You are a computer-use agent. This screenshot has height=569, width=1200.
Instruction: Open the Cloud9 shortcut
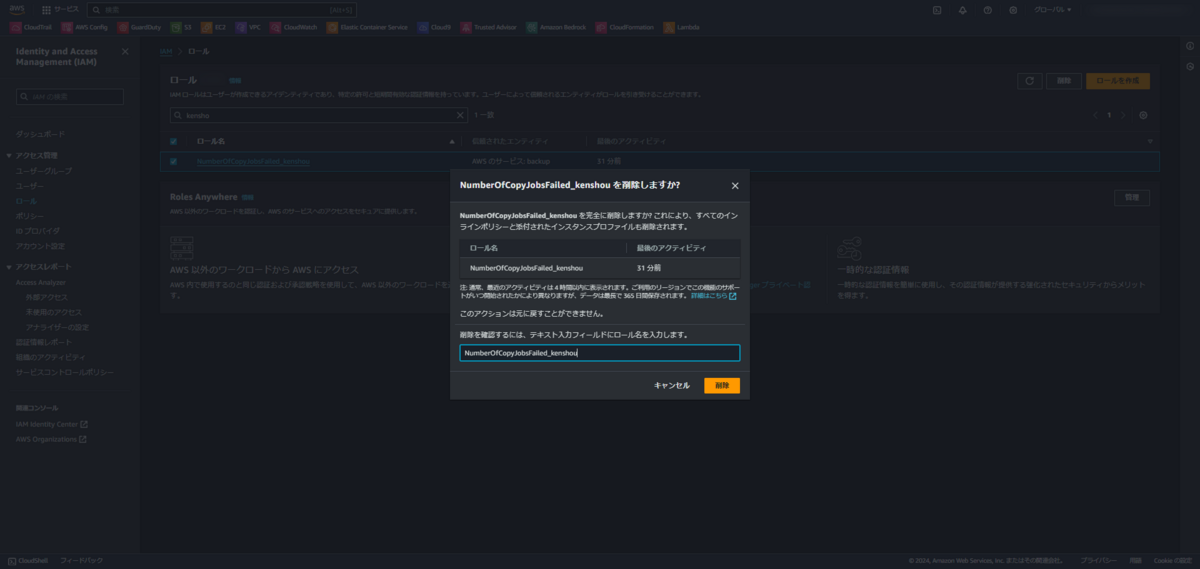point(435,27)
